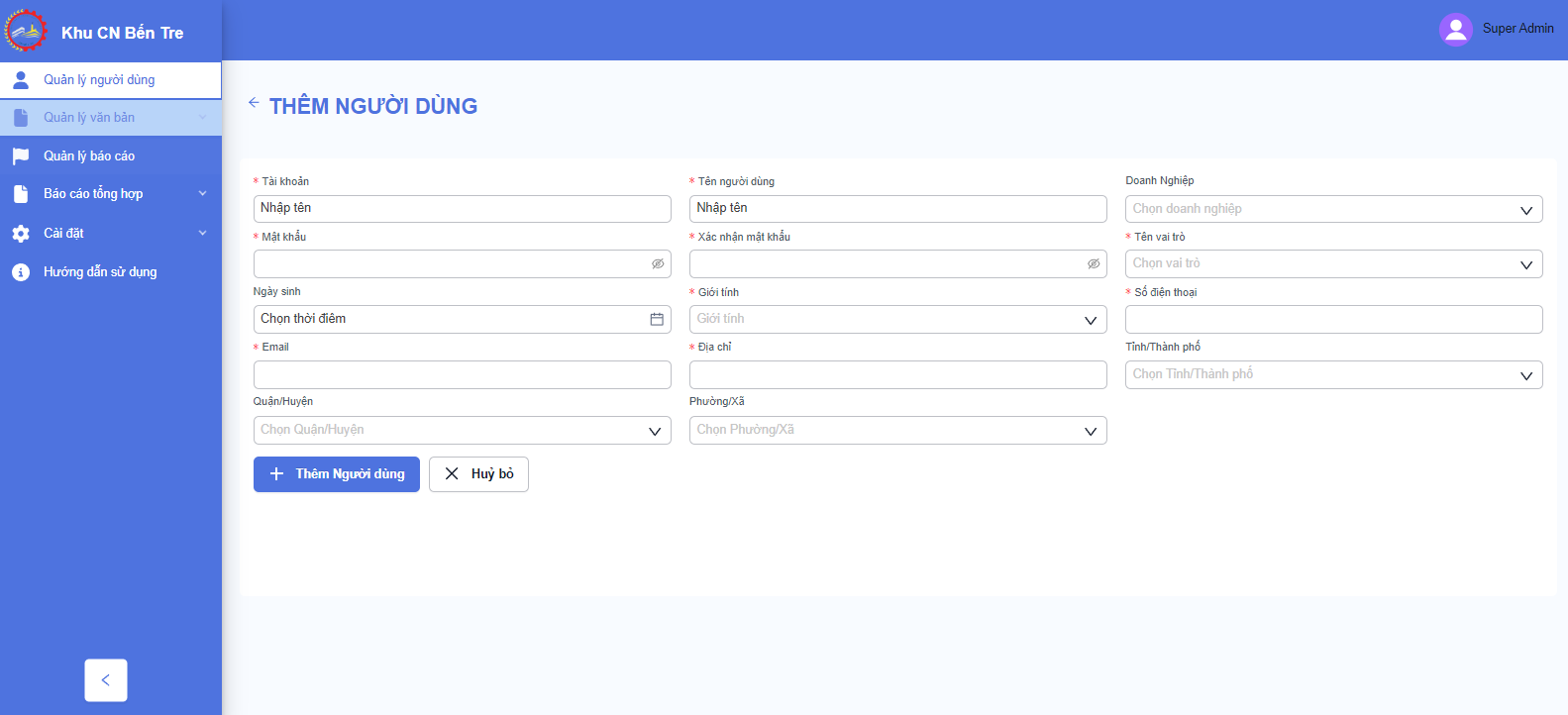1568x715 pixels.
Task: Expand Cài đặt submenu chevron
Action: click(202, 234)
